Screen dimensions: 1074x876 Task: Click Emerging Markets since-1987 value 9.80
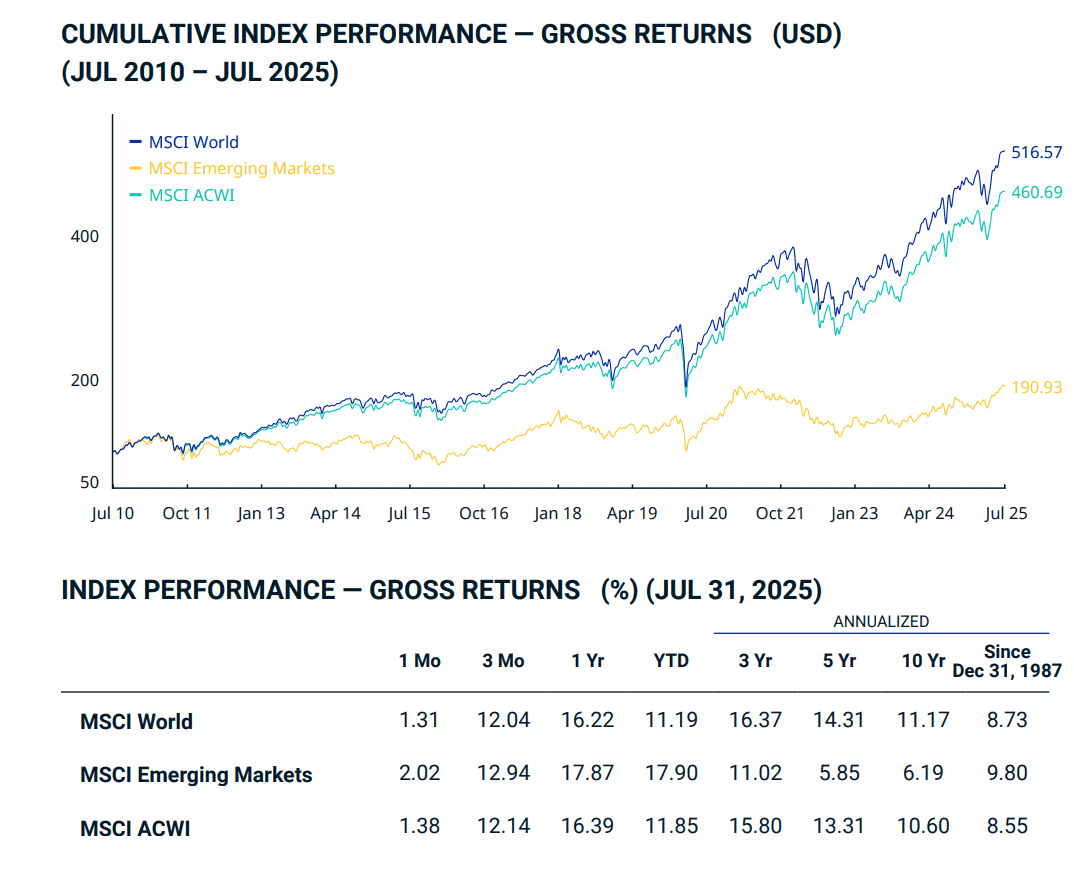point(1007,773)
